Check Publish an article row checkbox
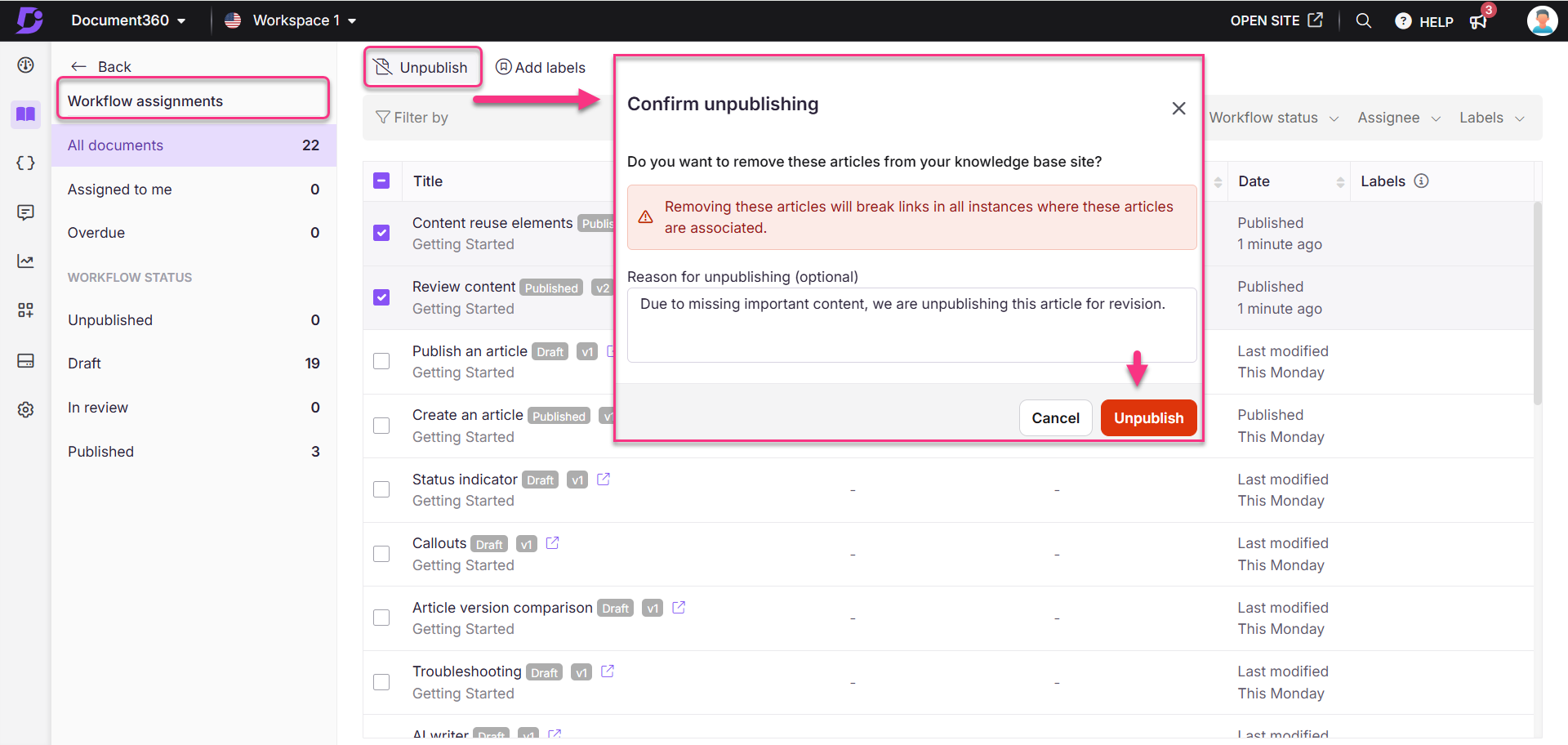Viewport: 1568px width, 745px height. tap(381, 361)
